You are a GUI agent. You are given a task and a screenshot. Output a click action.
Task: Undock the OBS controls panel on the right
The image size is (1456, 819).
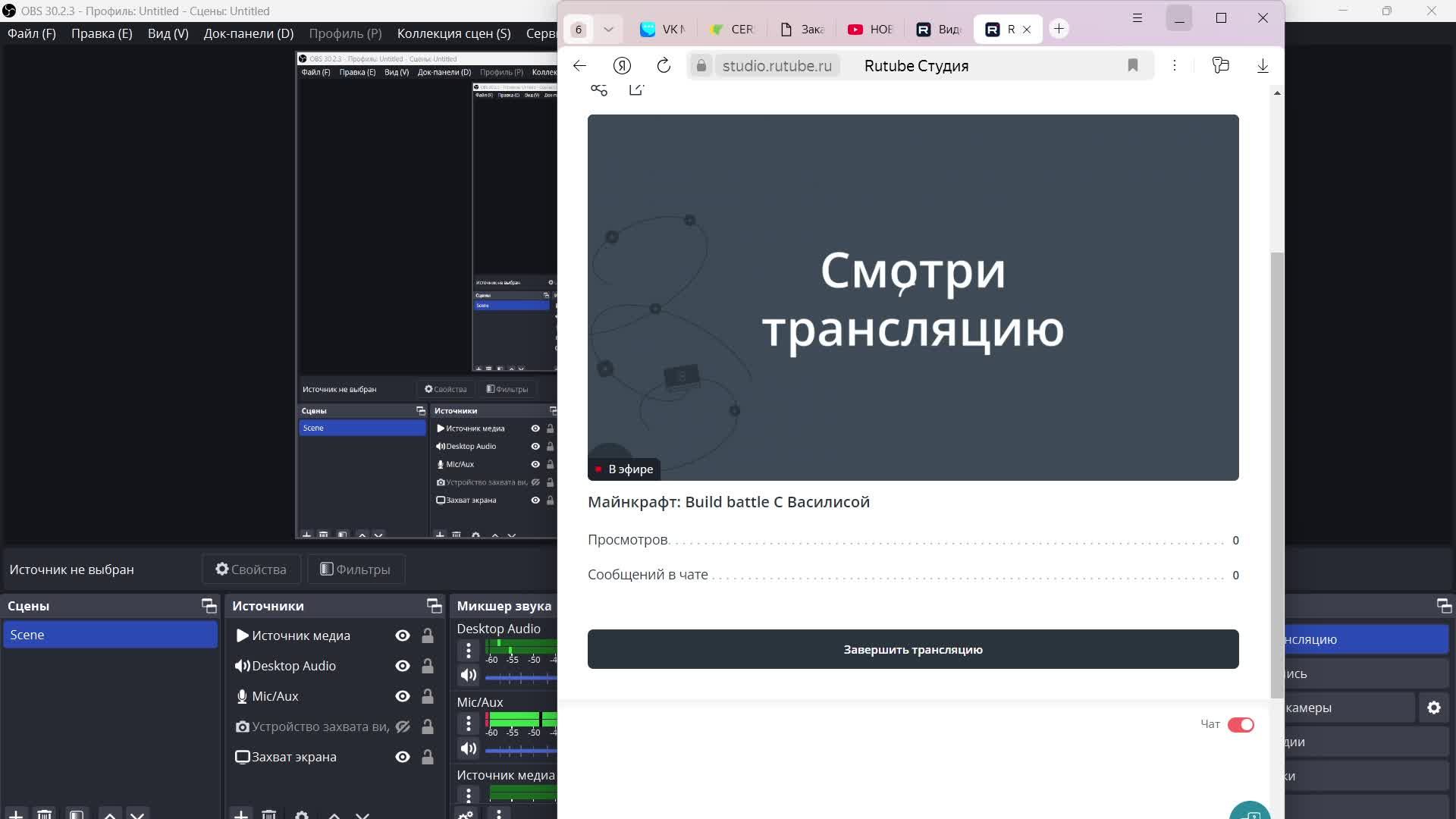click(1444, 605)
